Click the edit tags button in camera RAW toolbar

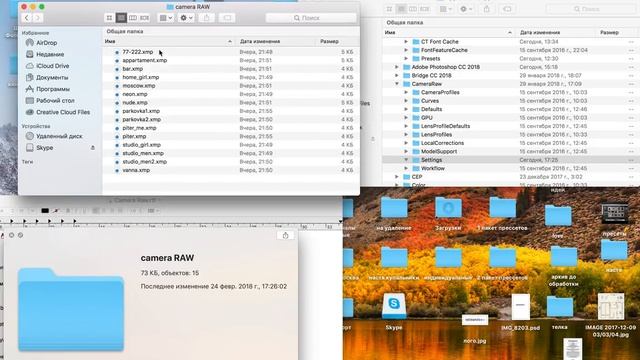[227, 18]
